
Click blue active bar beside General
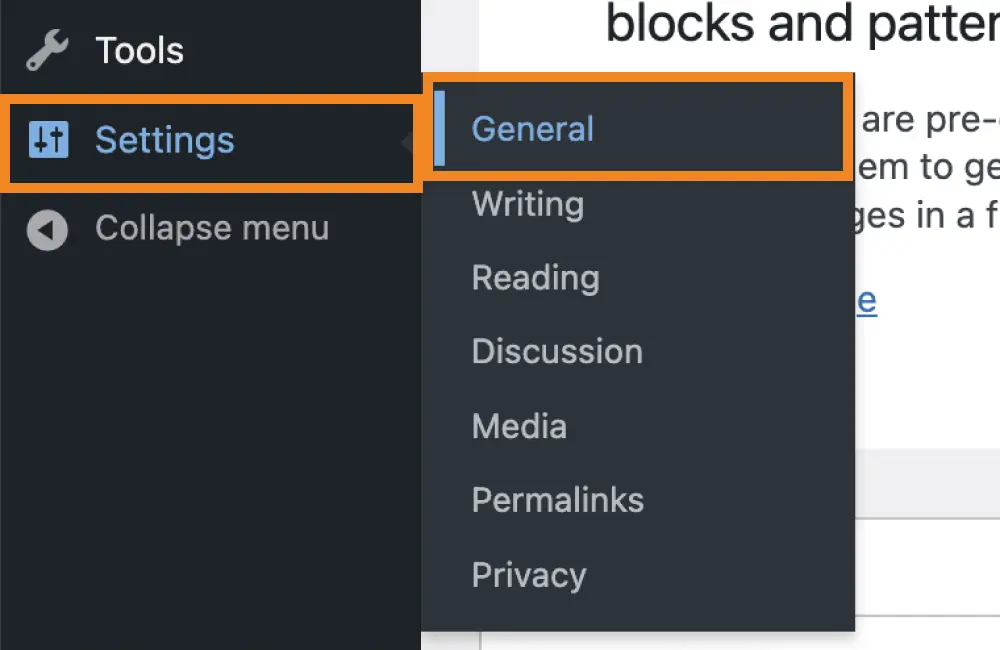click(x=439, y=129)
